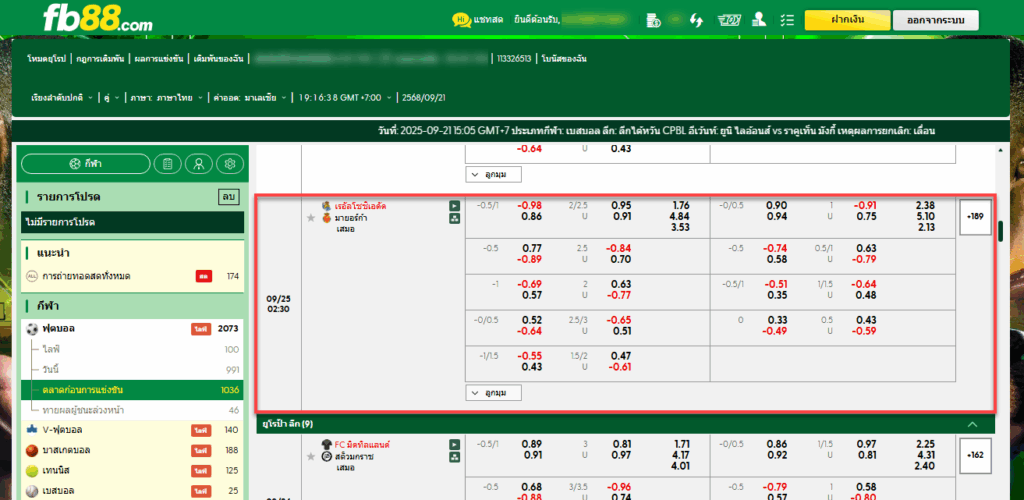Click the FC มิดทิลแลนด์ team crest
1024x500 pixels.
(326, 445)
